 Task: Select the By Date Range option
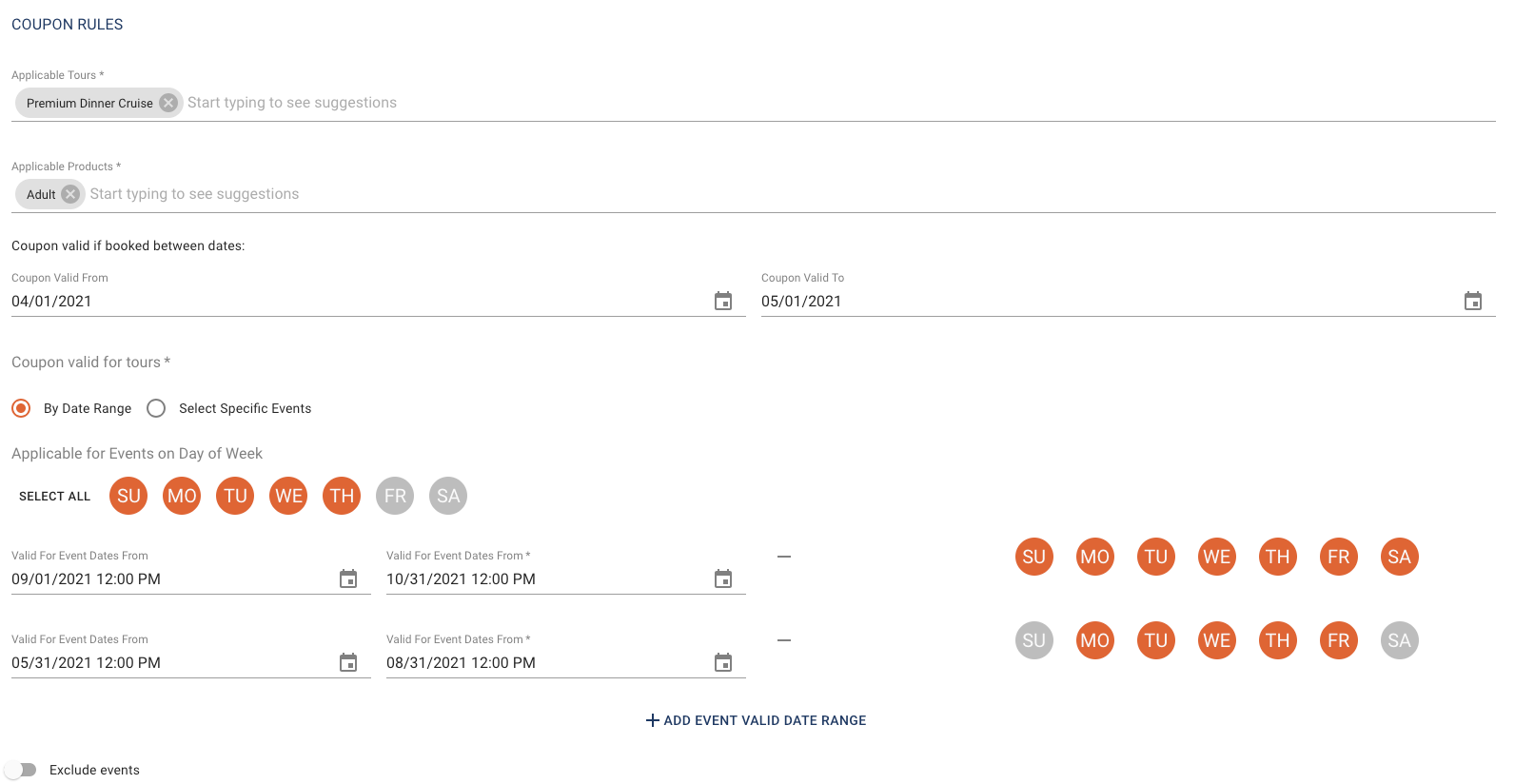pyautogui.click(x=21, y=408)
